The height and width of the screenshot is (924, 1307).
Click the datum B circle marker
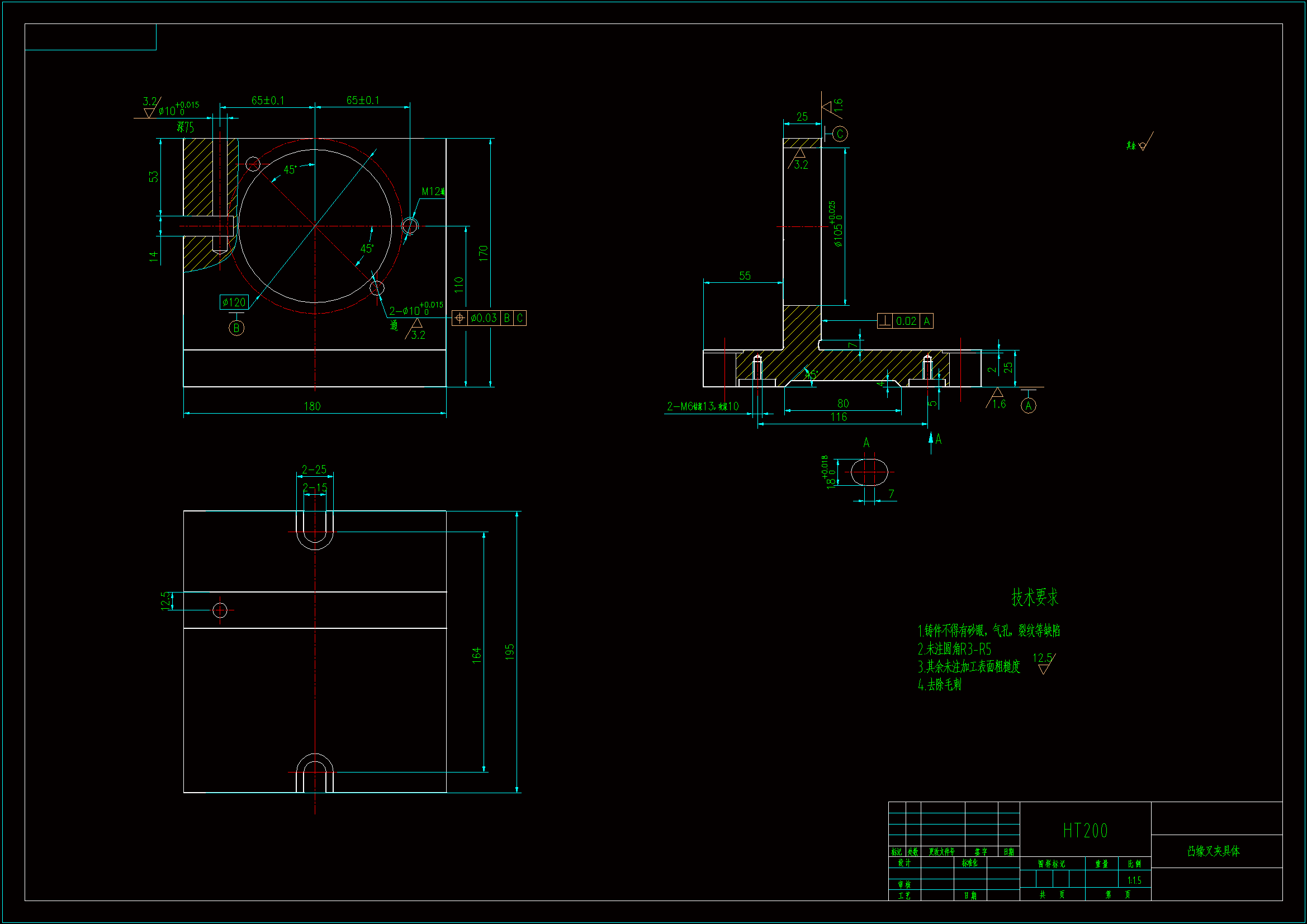click(x=236, y=328)
